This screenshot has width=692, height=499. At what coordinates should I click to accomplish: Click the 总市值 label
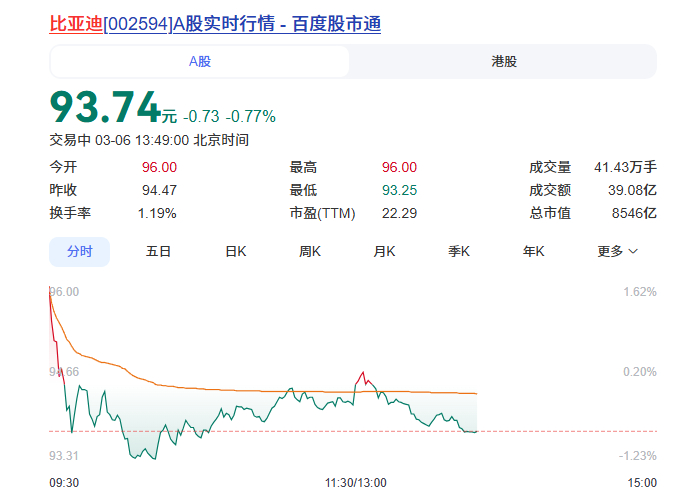(x=550, y=213)
